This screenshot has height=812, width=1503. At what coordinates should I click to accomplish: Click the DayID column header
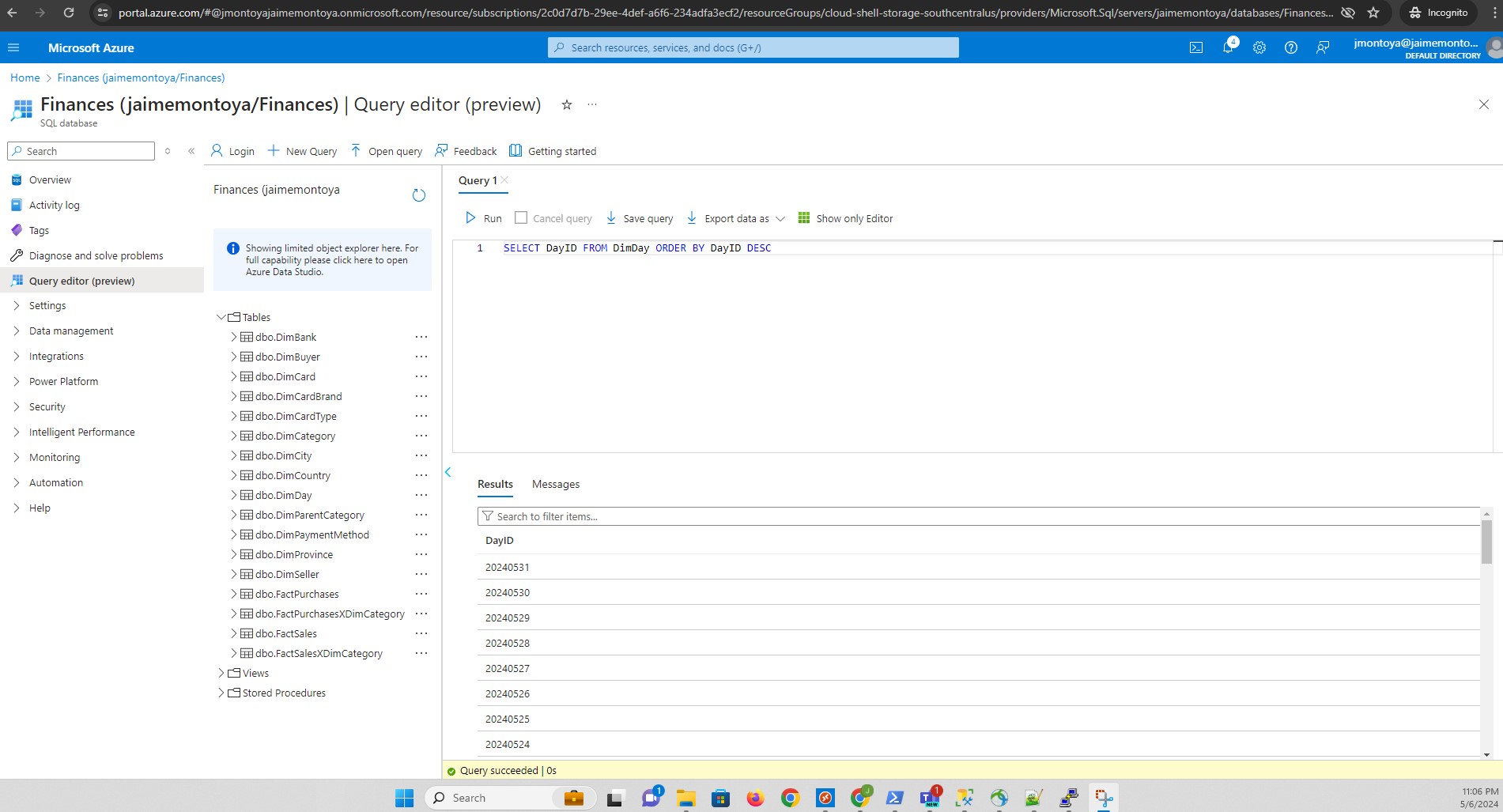pyautogui.click(x=499, y=540)
